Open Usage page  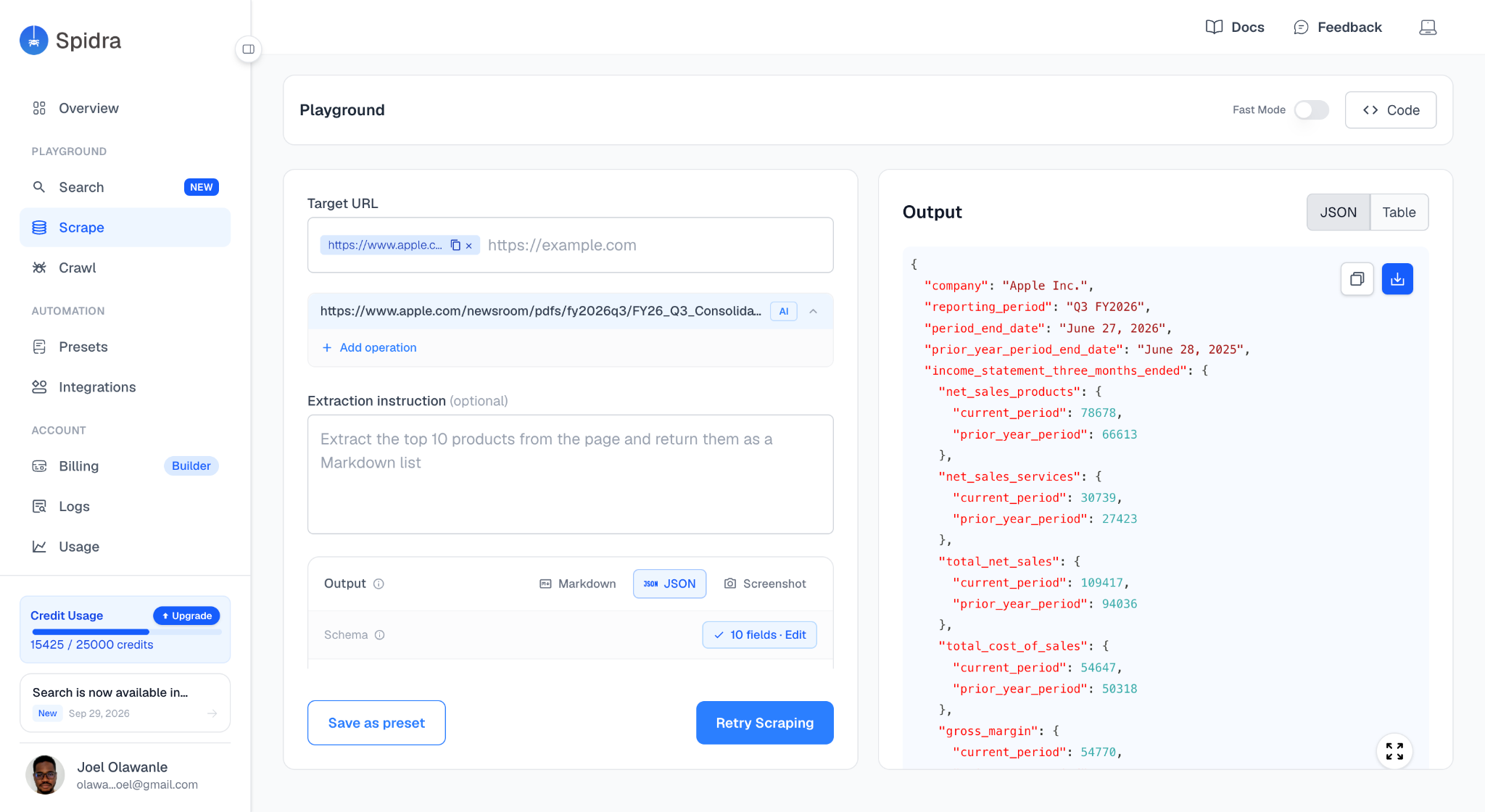click(x=125, y=547)
